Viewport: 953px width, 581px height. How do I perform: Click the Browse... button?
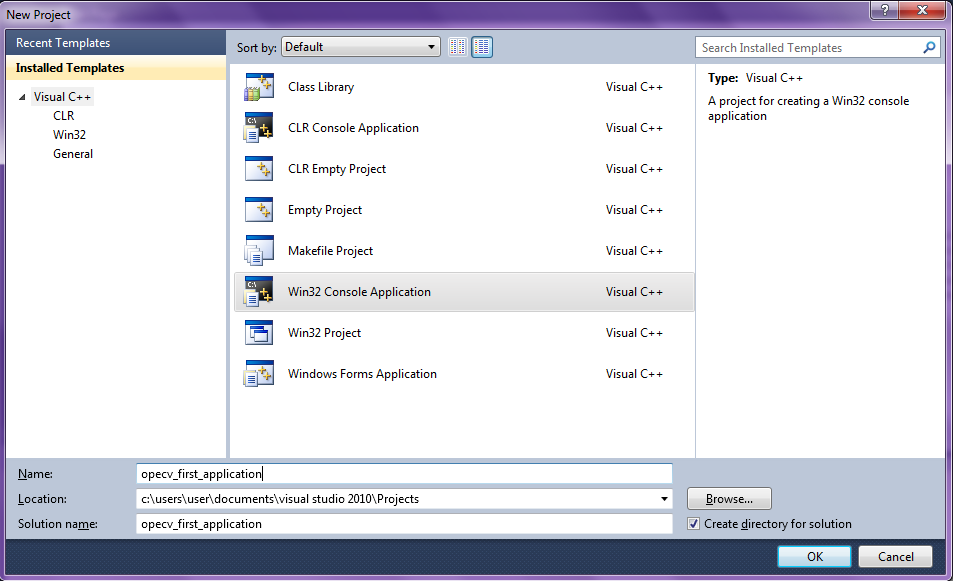pos(729,499)
